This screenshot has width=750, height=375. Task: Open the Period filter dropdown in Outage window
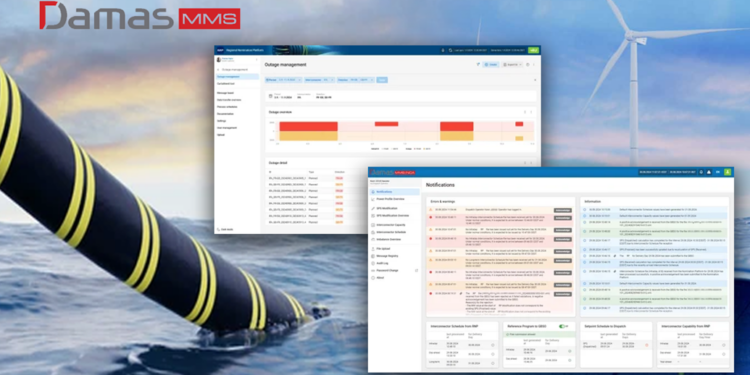coord(283,80)
